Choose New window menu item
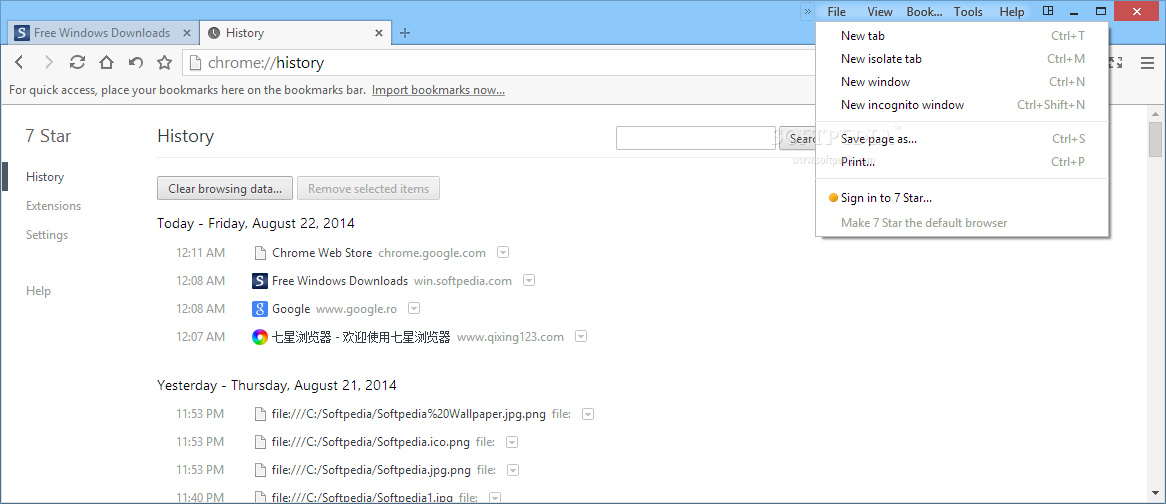Image resolution: width=1166 pixels, height=504 pixels. pos(962,82)
